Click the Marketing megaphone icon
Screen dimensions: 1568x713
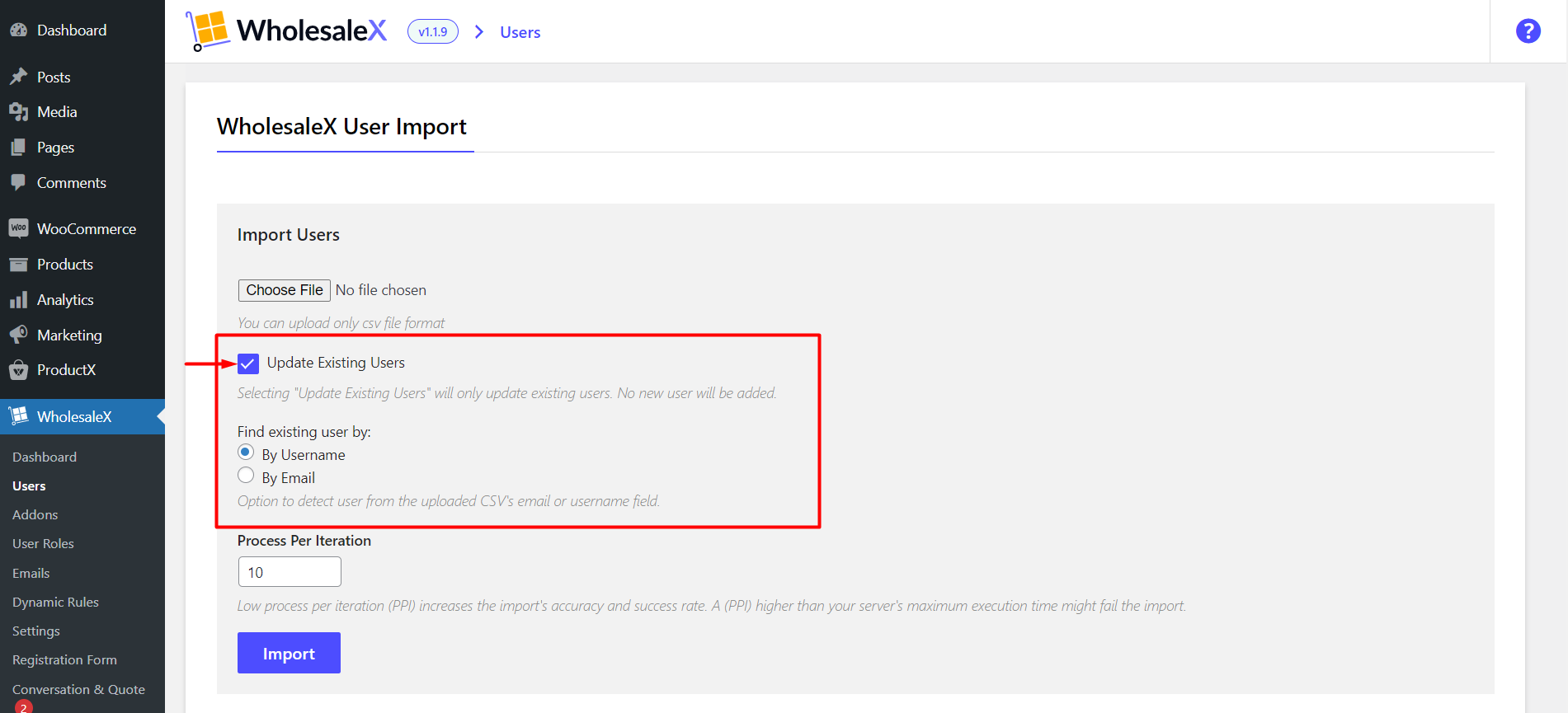18,335
